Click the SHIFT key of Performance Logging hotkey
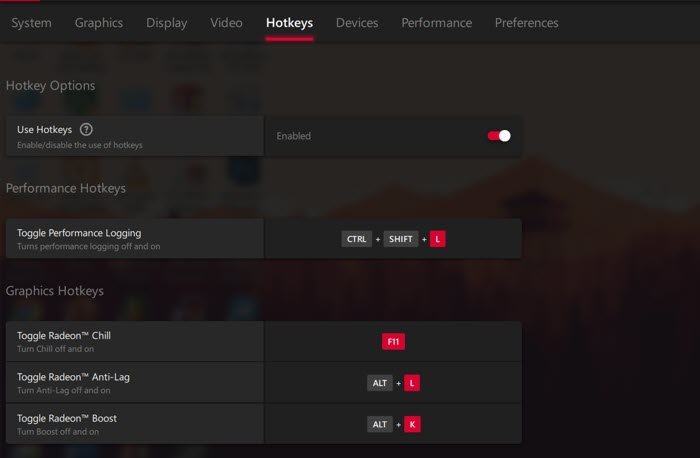 click(x=400, y=239)
